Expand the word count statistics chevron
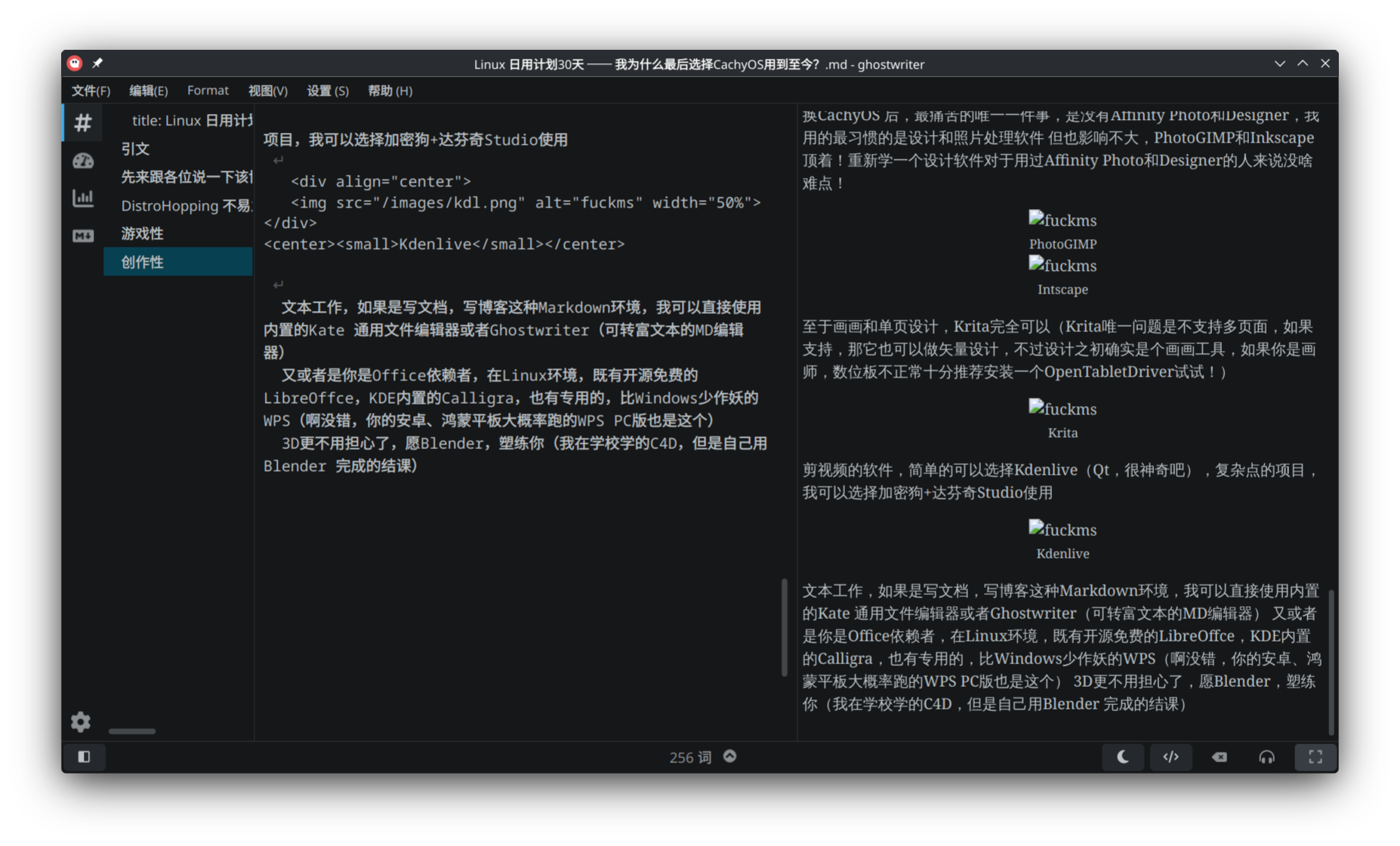1400x846 pixels. pyautogui.click(x=729, y=756)
